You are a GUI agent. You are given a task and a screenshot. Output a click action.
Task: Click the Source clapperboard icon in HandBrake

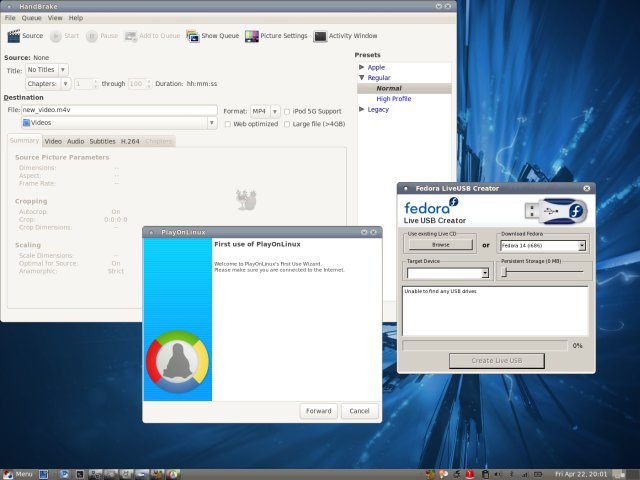[13, 36]
